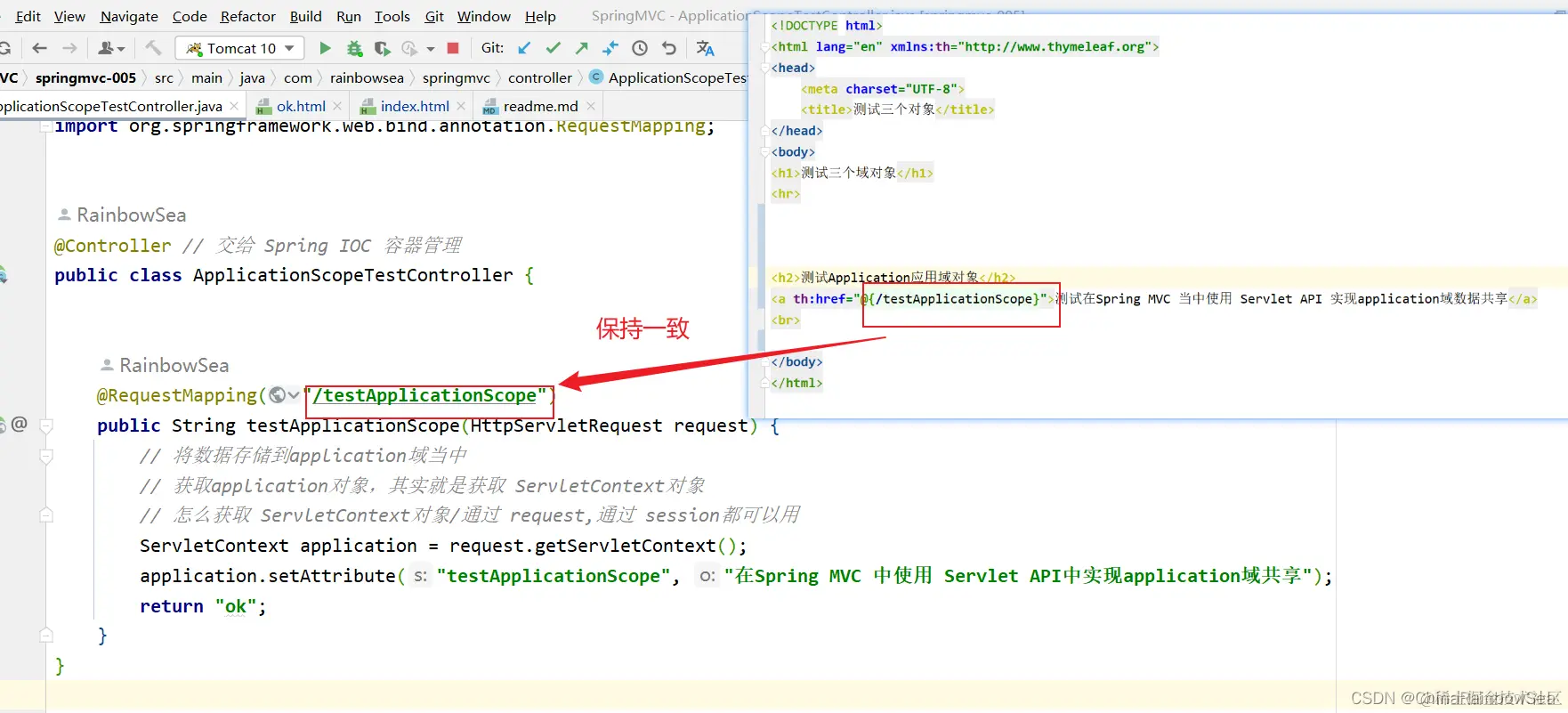This screenshot has height=713, width=1568.
Task: Click the Git fetch/merge blue arrows icon
Action: tap(610, 48)
